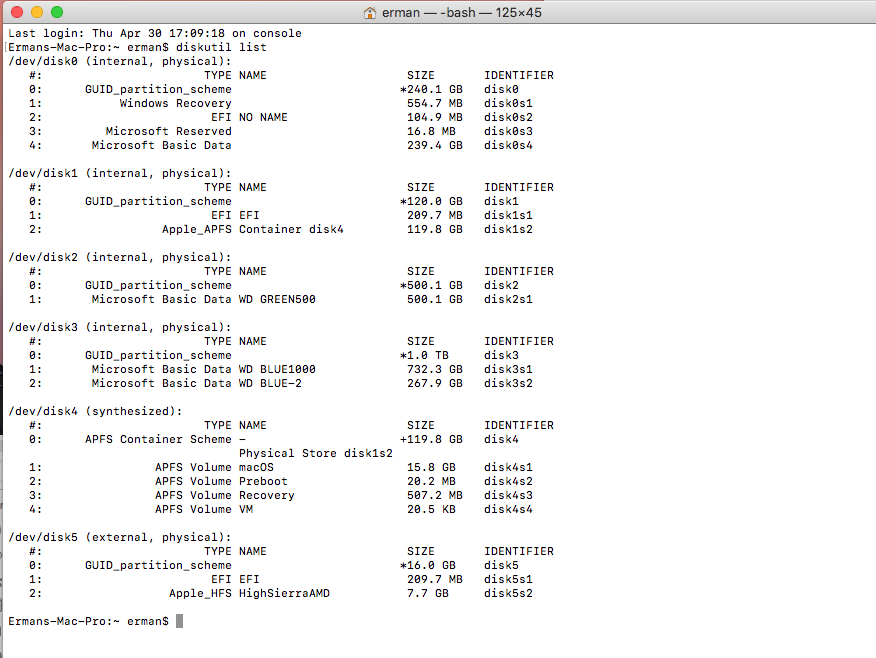
Task: Click the yellow minimize window button
Action: (x=37, y=12)
